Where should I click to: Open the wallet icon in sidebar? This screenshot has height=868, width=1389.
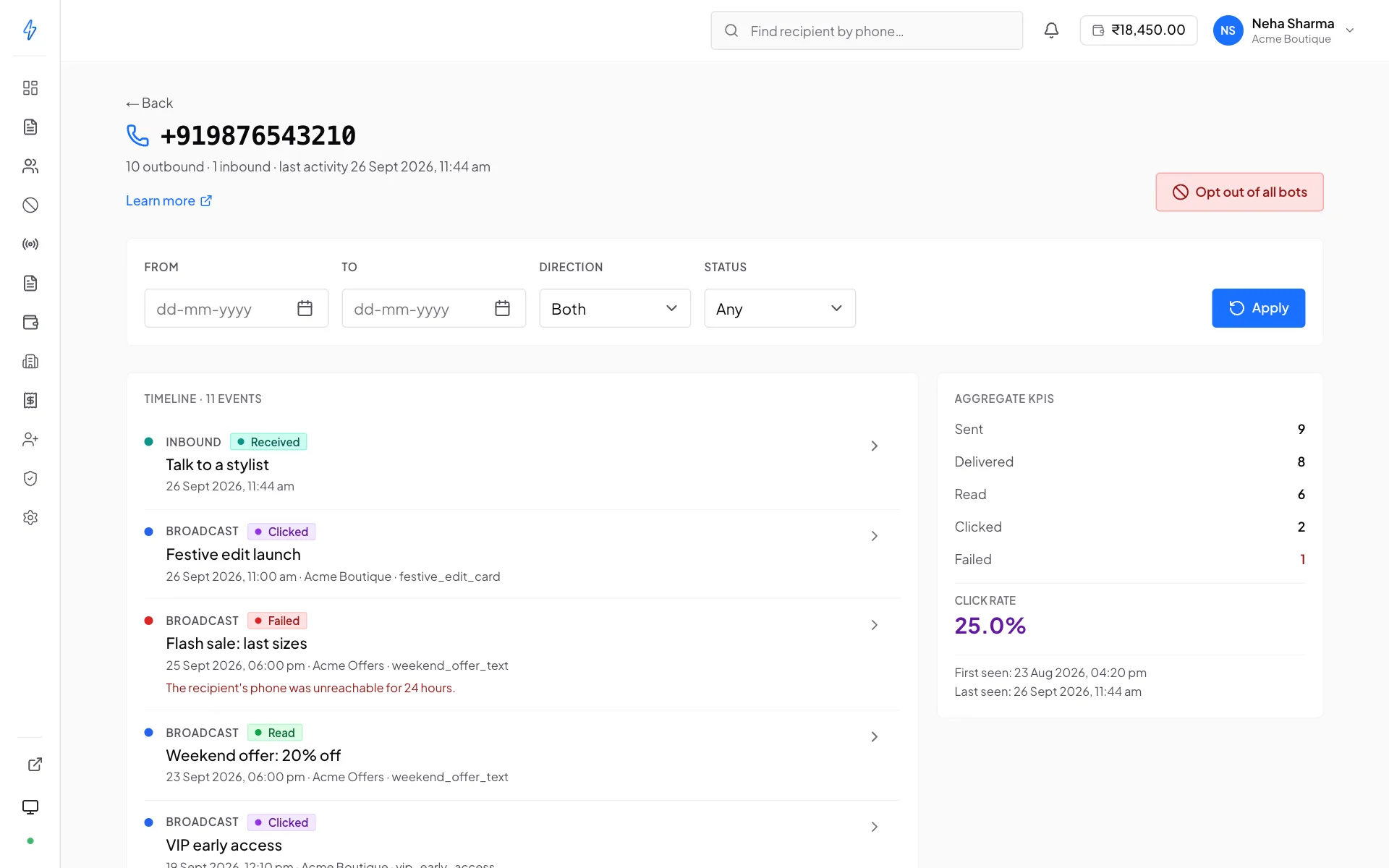click(30, 323)
